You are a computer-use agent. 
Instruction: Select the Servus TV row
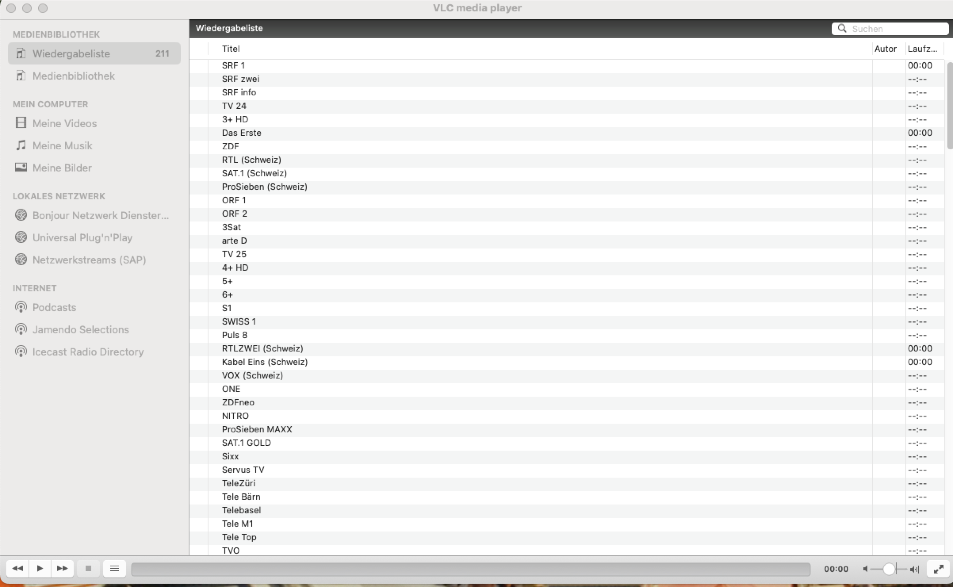(567, 470)
